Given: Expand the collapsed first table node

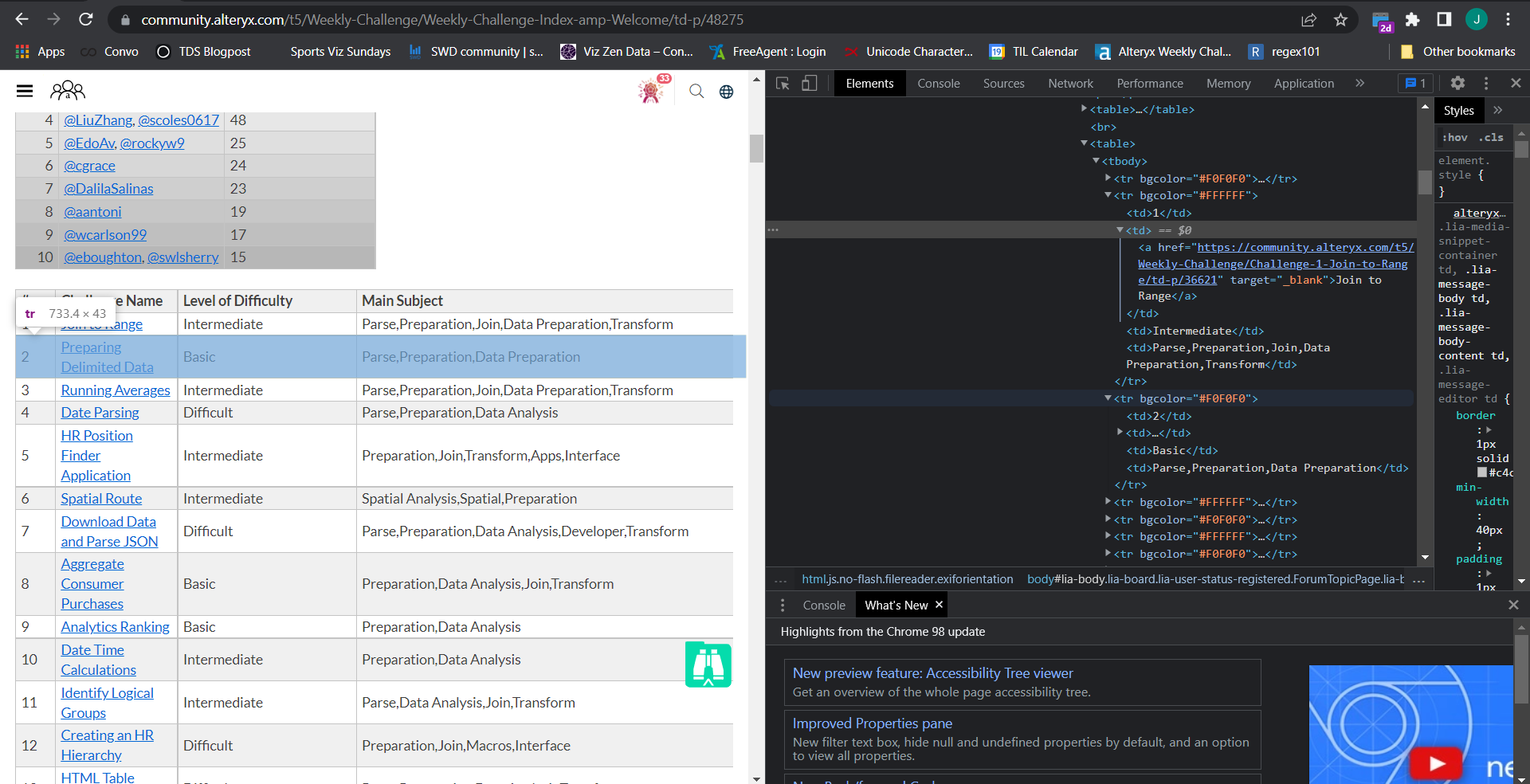Looking at the screenshot, I should pyautogui.click(x=1084, y=109).
